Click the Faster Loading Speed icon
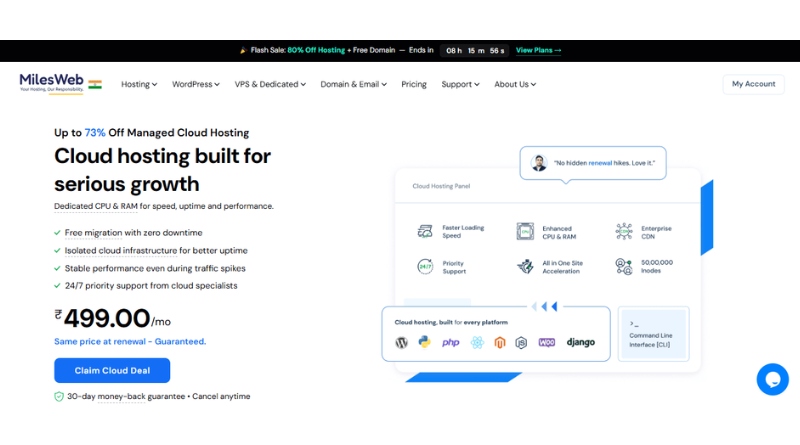Screen dimensions: 800x445 point(425,231)
